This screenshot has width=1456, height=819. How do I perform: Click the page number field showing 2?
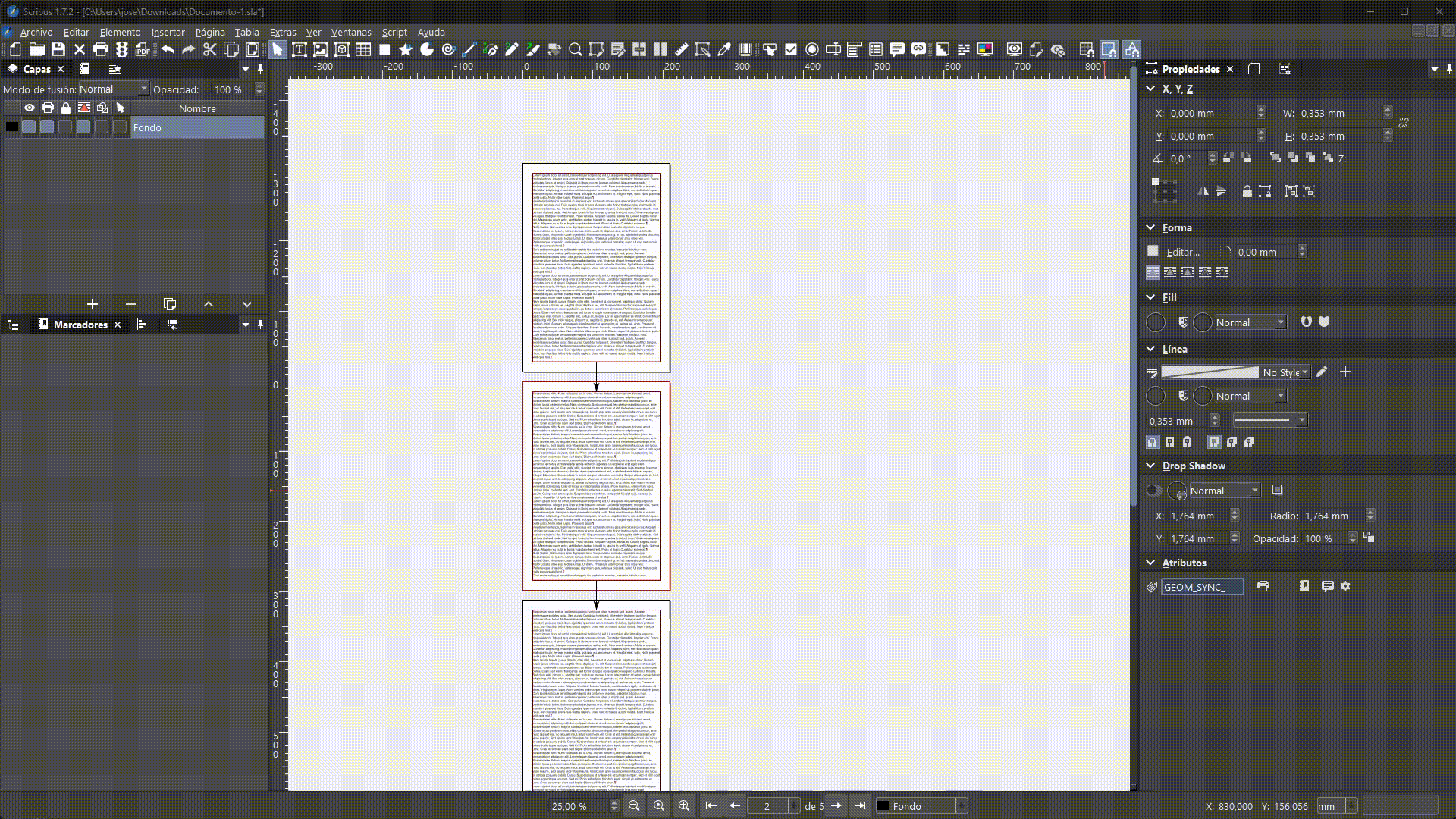point(767,806)
